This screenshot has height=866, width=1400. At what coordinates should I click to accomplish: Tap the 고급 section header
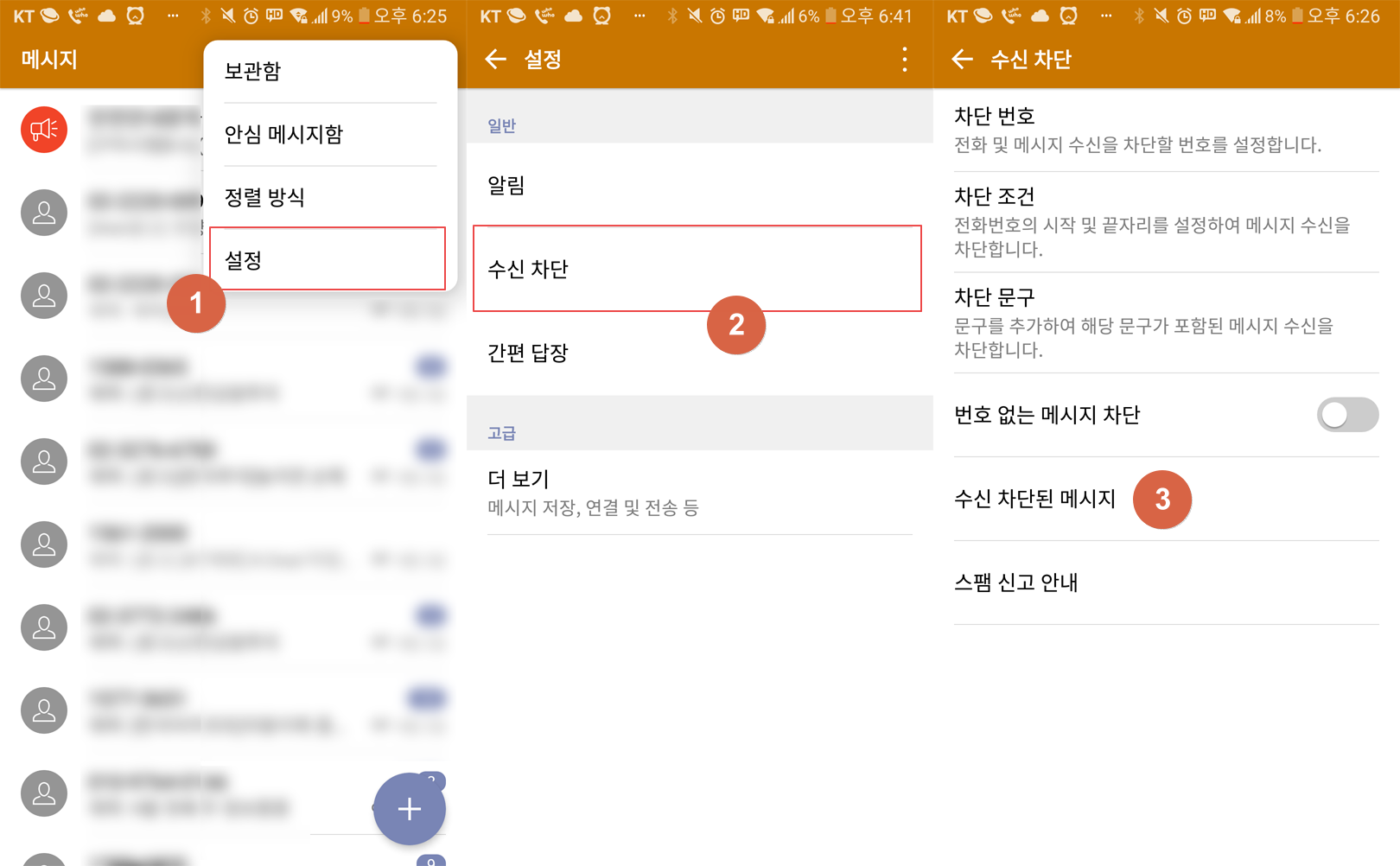pos(501,433)
